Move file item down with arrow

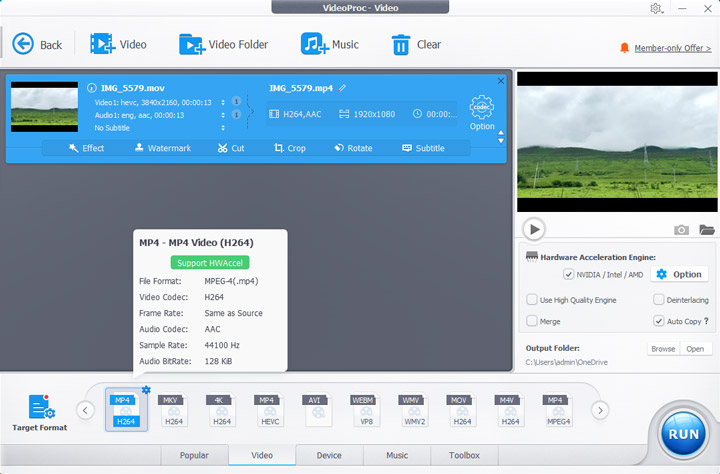pyautogui.click(x=501, y=141)
